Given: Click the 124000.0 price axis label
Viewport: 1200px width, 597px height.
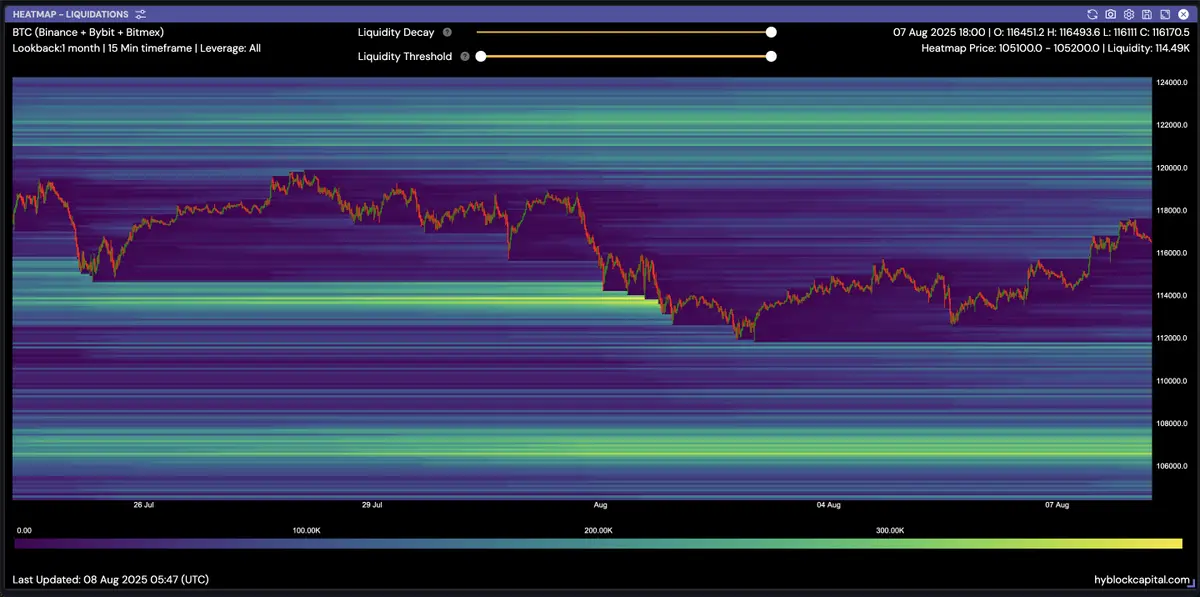Looking at the screenshot, I should click(1171, 83).
